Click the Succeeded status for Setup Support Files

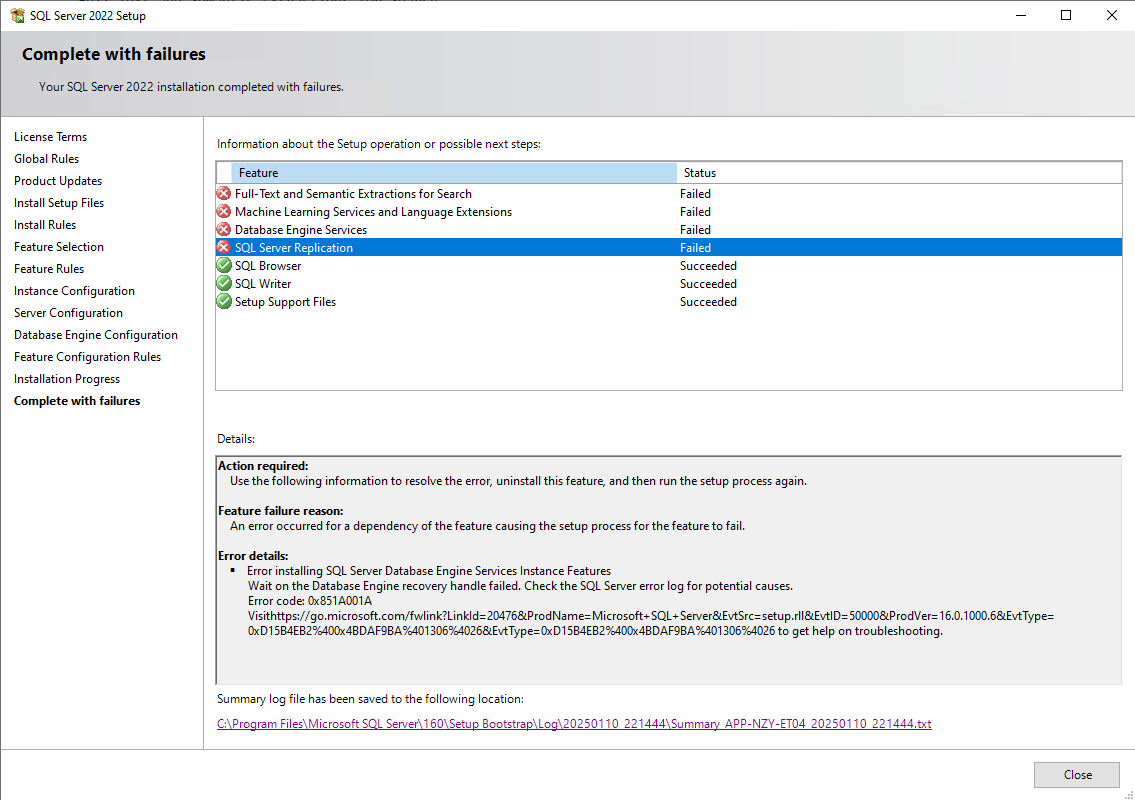[x=708, y=303]
